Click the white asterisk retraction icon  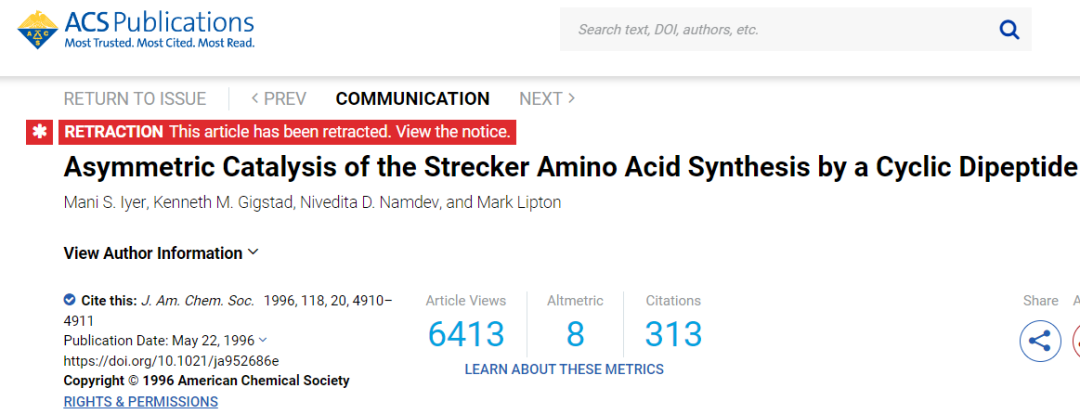click(x=40, y=132)
